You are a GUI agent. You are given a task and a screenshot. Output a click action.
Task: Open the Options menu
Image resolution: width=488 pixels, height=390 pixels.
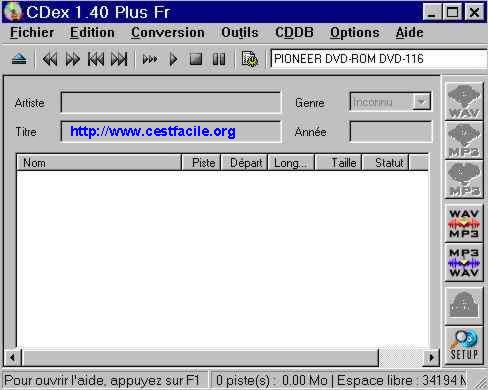(x=355, y=33)
